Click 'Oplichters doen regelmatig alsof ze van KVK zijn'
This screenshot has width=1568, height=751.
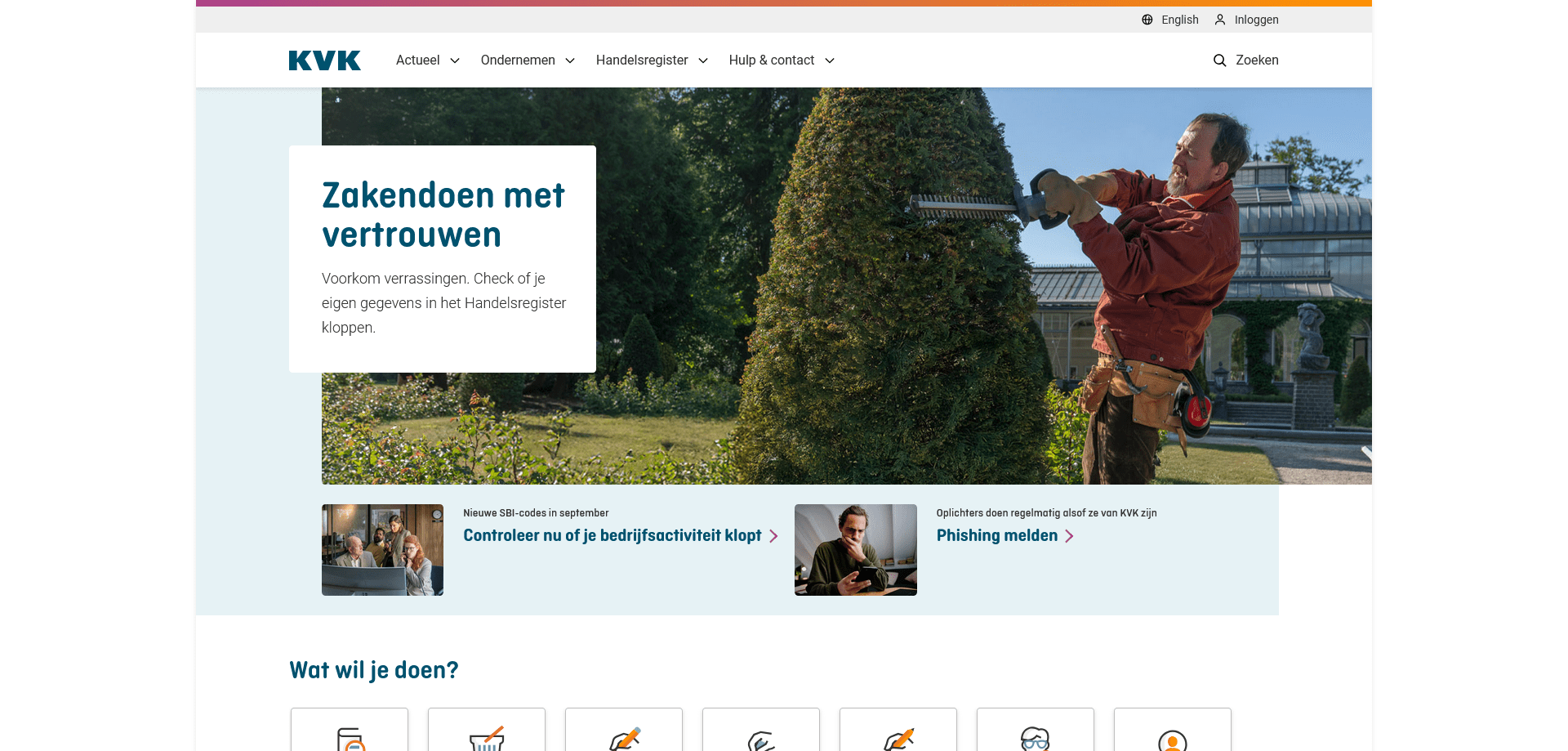[x=1047, y=513]
